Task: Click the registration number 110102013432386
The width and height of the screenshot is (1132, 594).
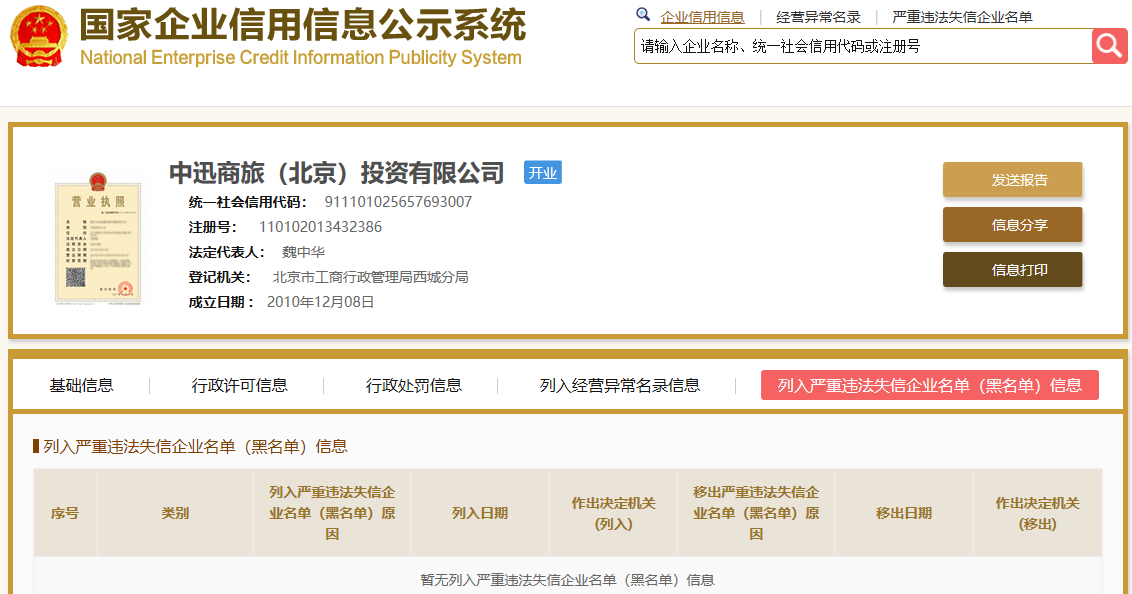Action: click(320, 227)
